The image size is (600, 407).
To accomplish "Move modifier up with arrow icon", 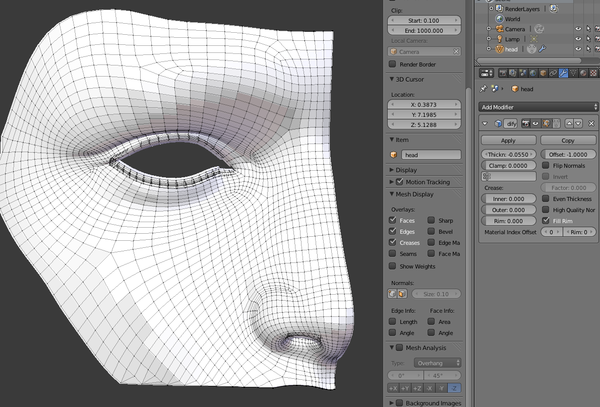I will 570,123.
